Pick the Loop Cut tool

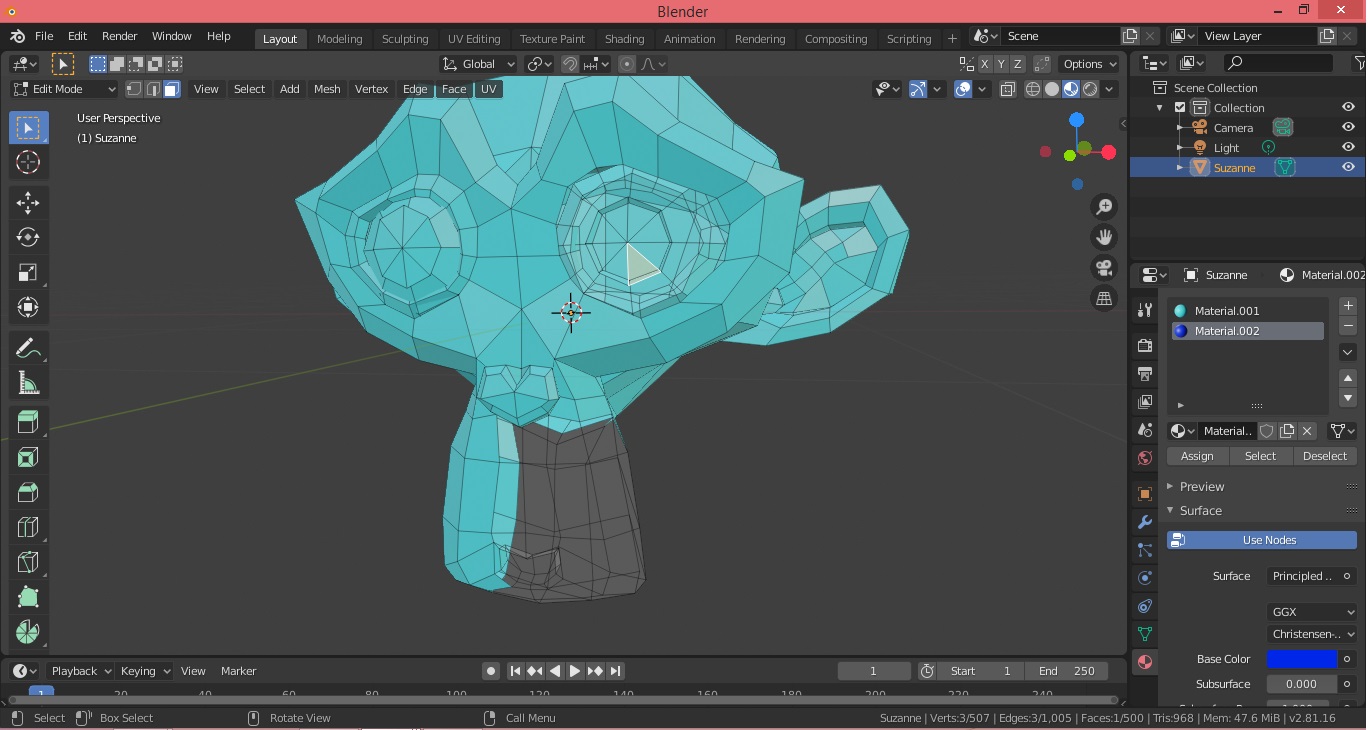pyautogui.click(x=28, y=527)
